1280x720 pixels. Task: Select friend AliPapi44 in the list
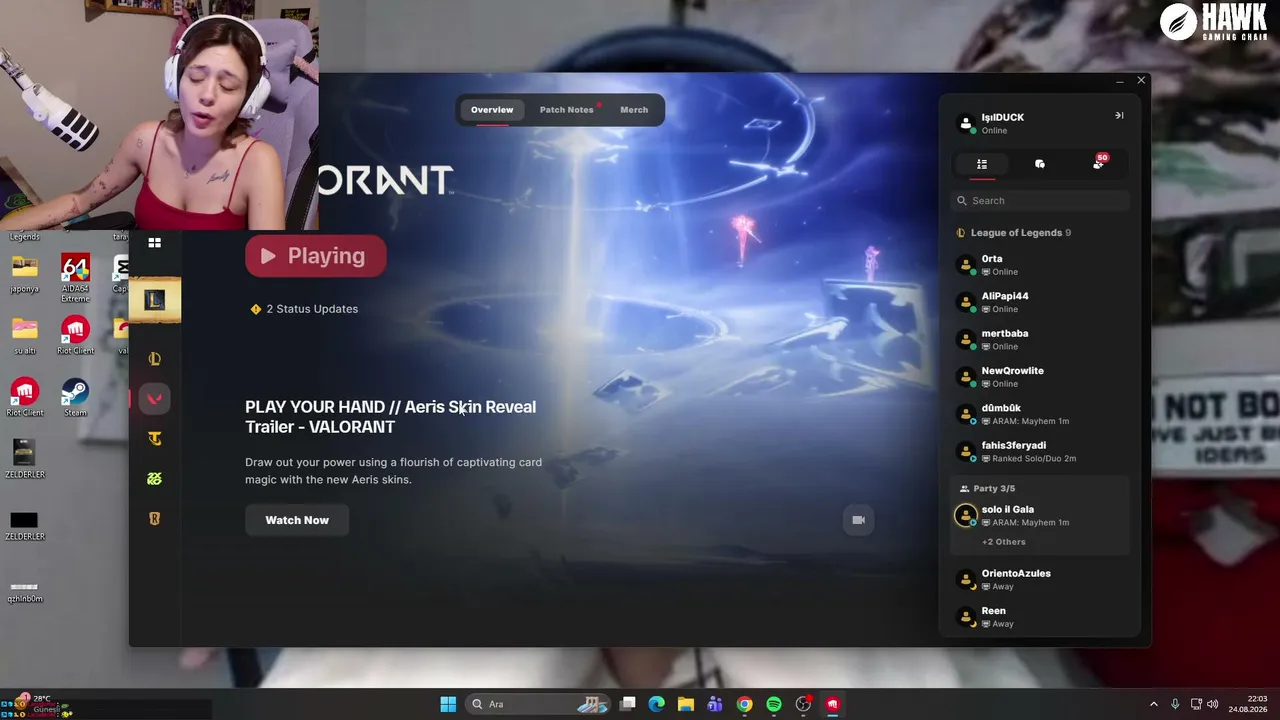click(1040, 302)
